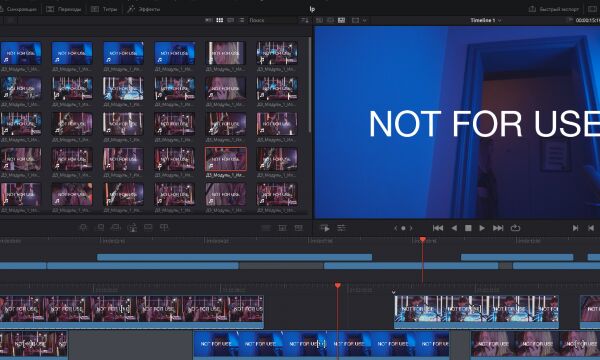Click the Quick Export upload icon
600x360 pixels.
[x=532, y=9]
